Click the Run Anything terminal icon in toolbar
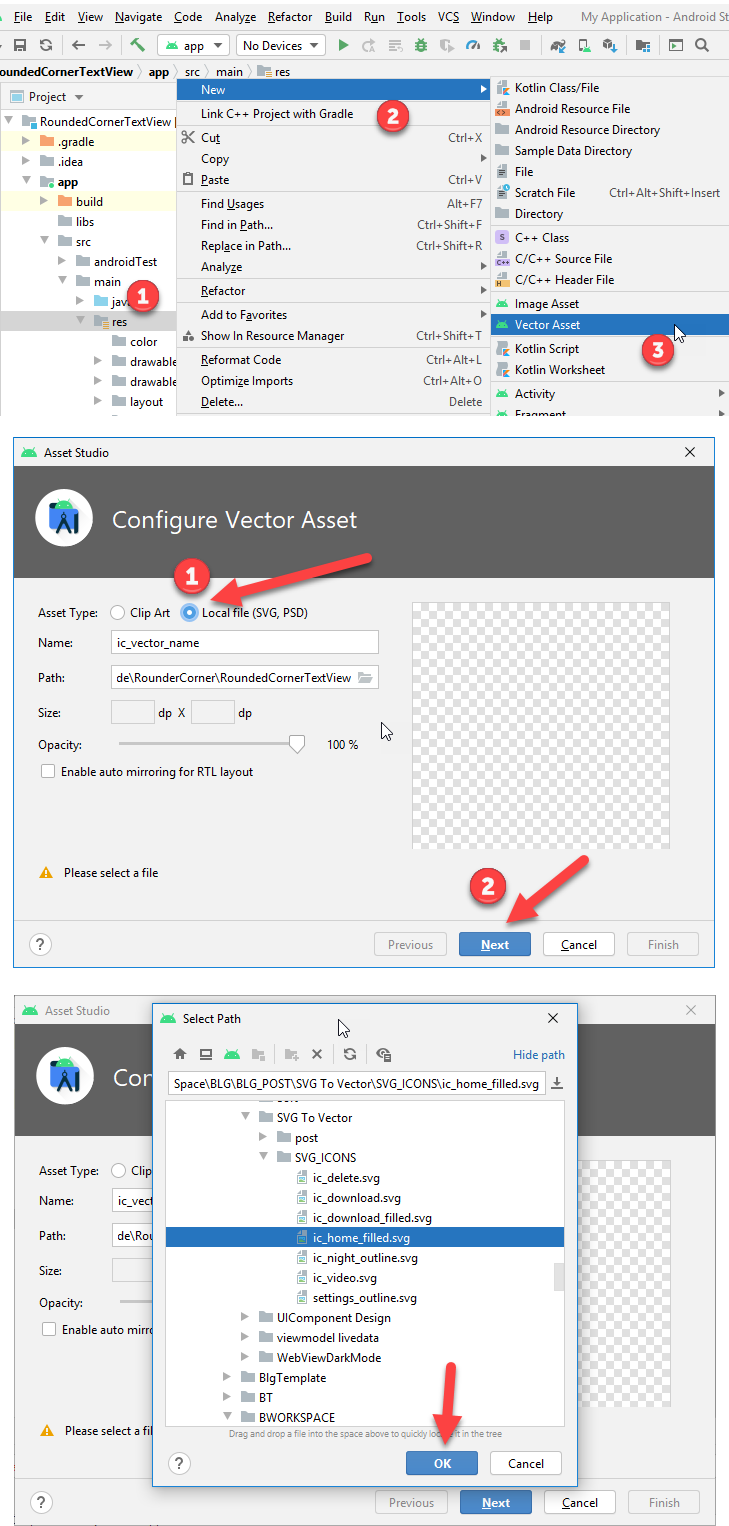The width and height of the screenshot is (729, 1526). coord(676,45)
